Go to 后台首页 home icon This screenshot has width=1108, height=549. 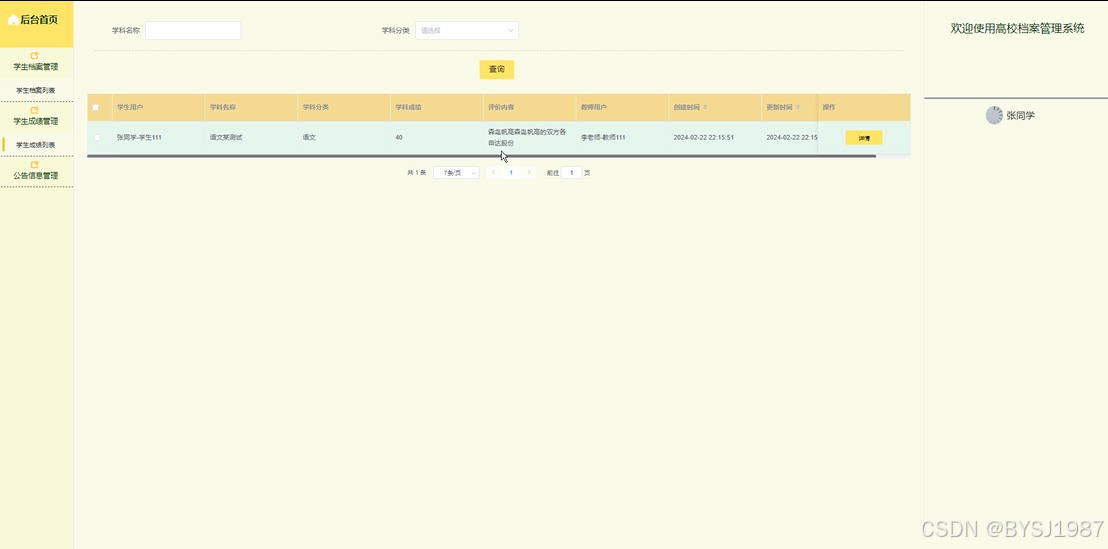13,20
